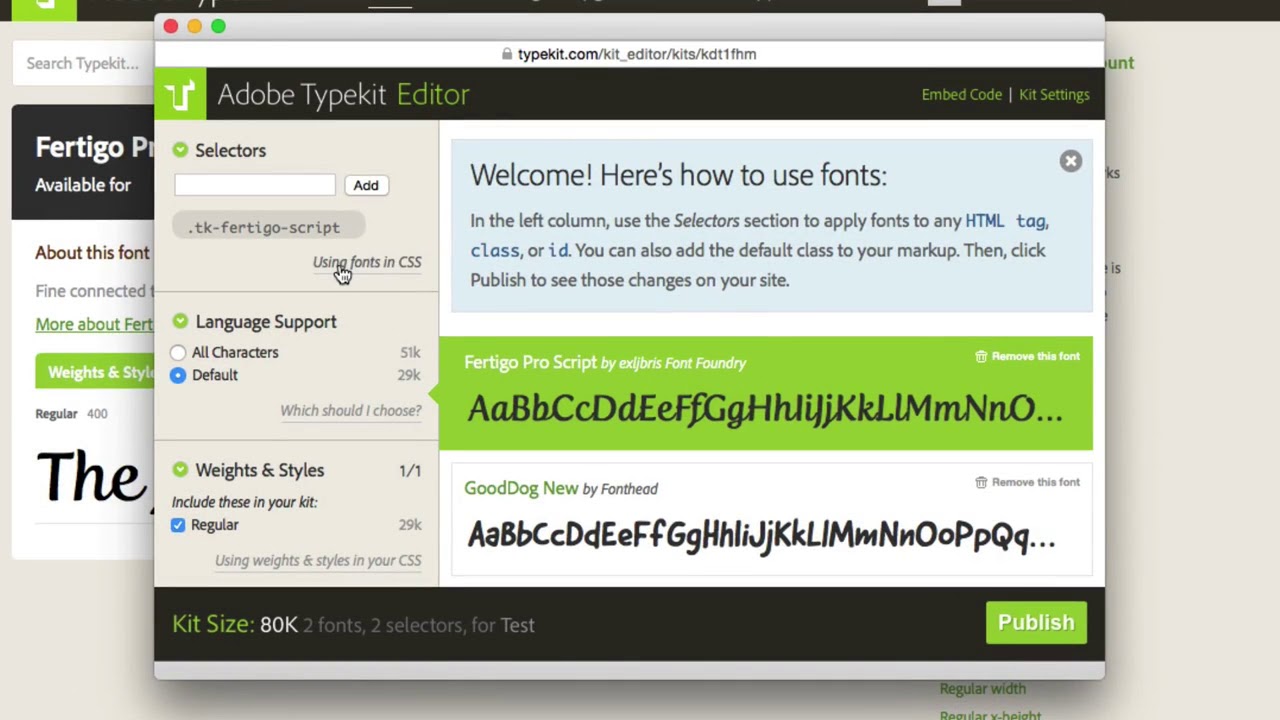This screenshot has height=720, width=1280.
Task: Click the Language Support heading
Action: pyautogui.click(x=266, y=321)
